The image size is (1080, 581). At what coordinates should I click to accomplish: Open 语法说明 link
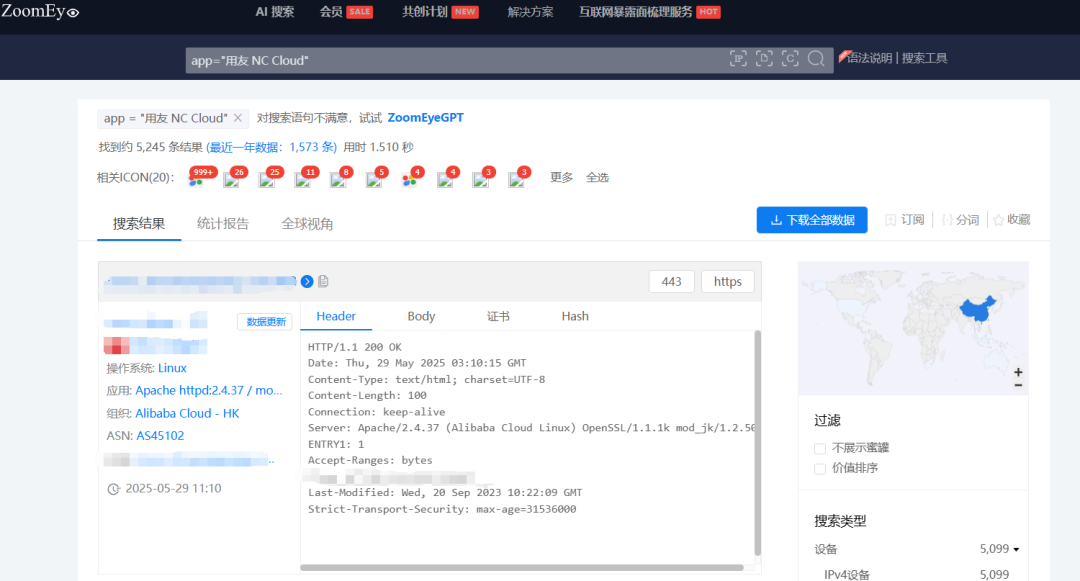869,59
